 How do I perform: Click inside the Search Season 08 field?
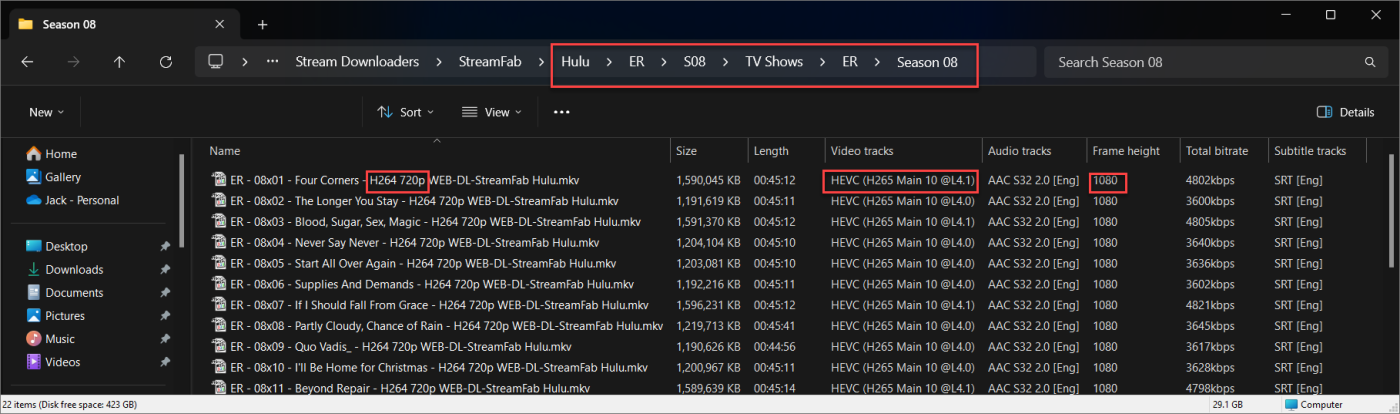(1200, 62)
